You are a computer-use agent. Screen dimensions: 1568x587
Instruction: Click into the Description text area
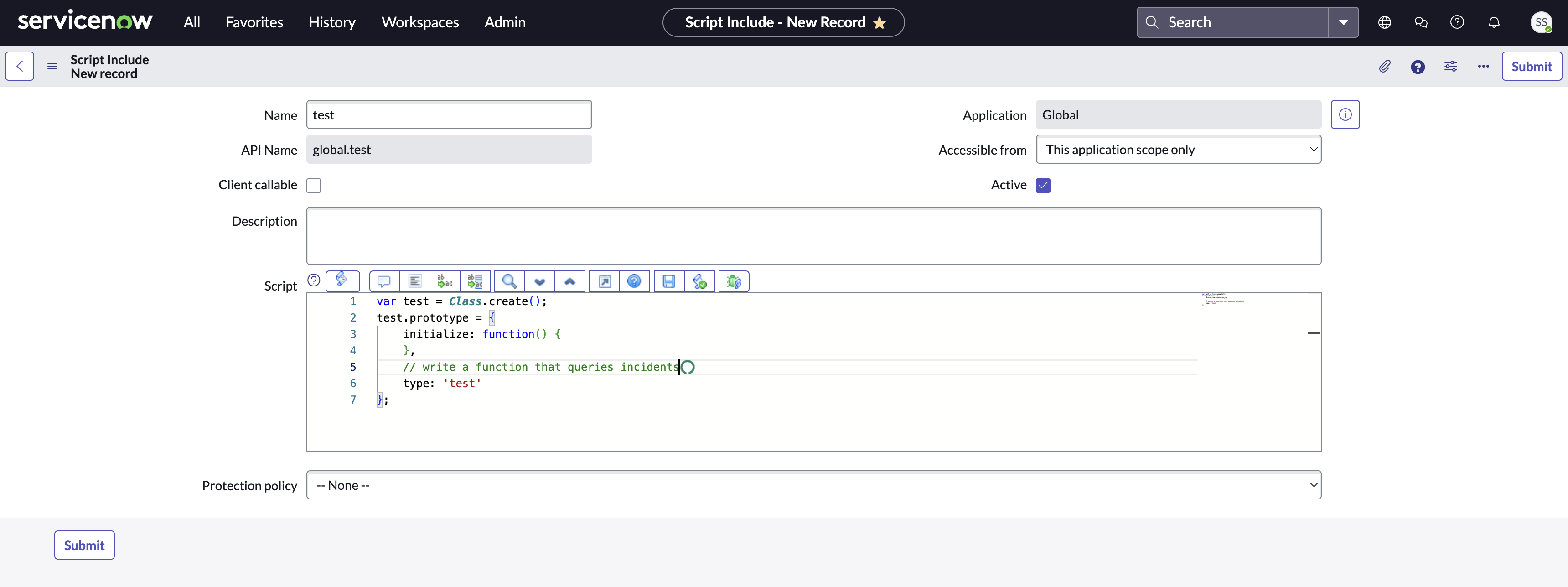point(813,236)
